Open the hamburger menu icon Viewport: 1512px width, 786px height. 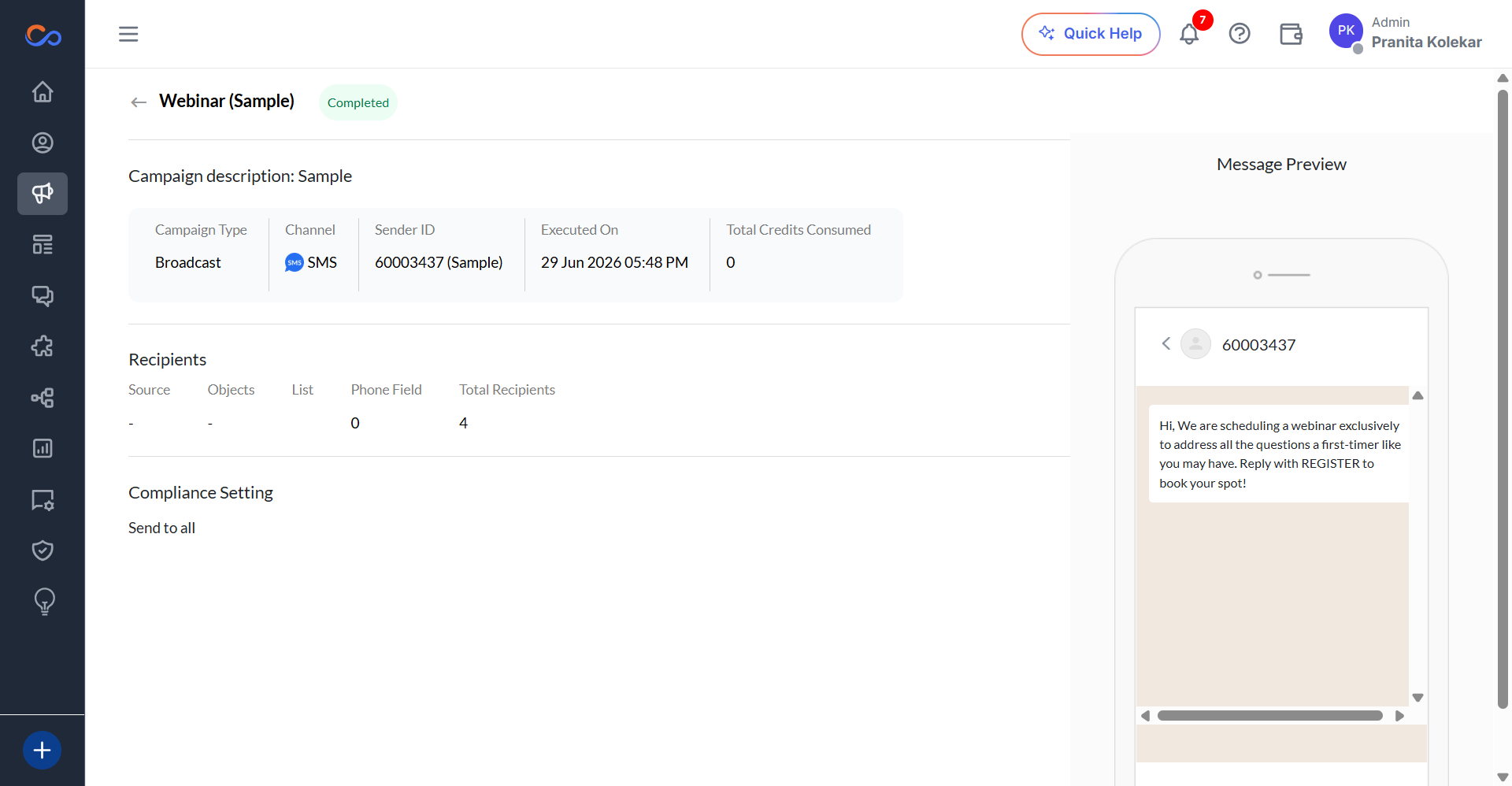click(128, 34)
